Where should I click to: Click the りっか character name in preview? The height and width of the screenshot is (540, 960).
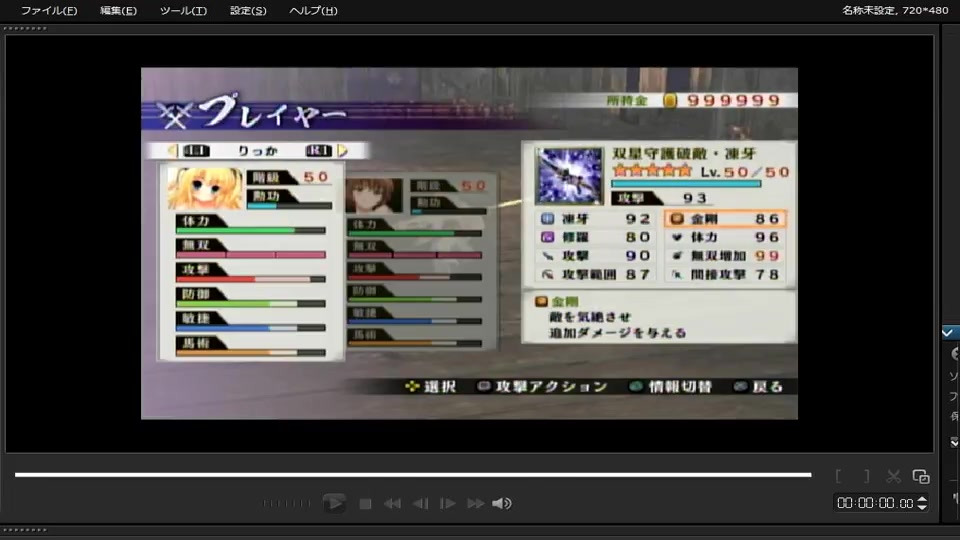pyautogui.click(x=258, y=151)
